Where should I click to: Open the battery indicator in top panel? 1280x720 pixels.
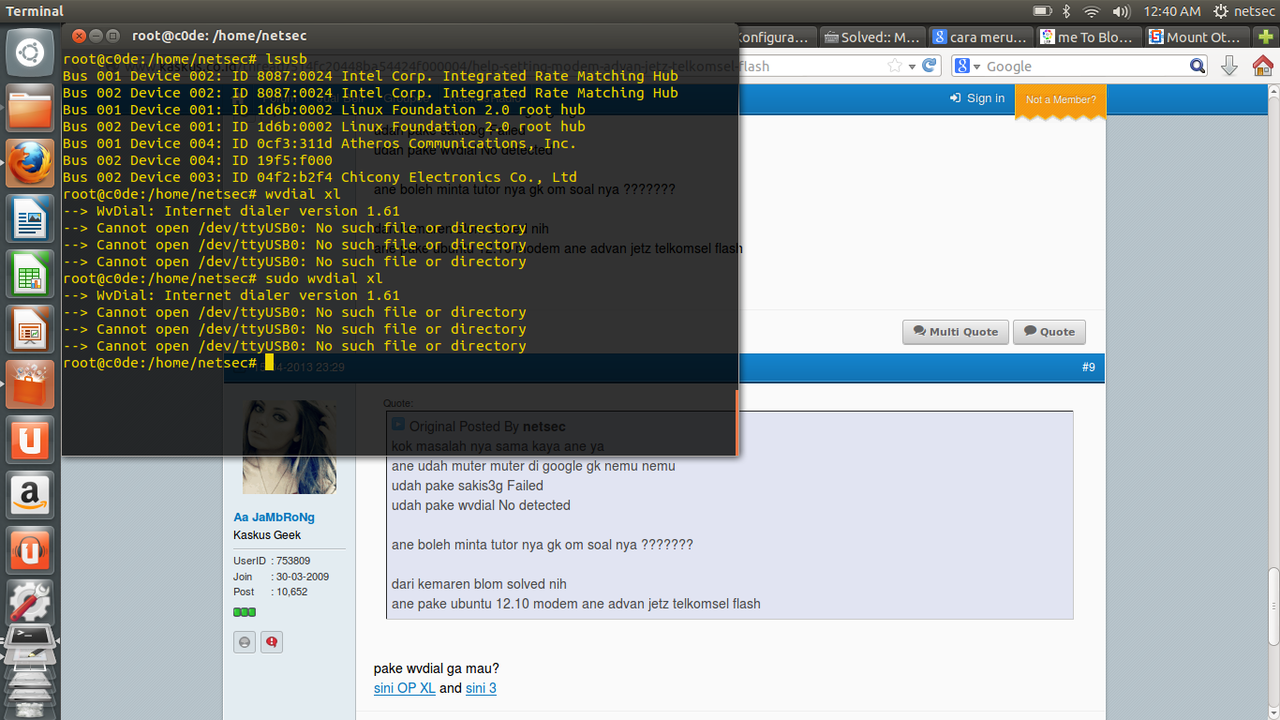click(1042, 11)
